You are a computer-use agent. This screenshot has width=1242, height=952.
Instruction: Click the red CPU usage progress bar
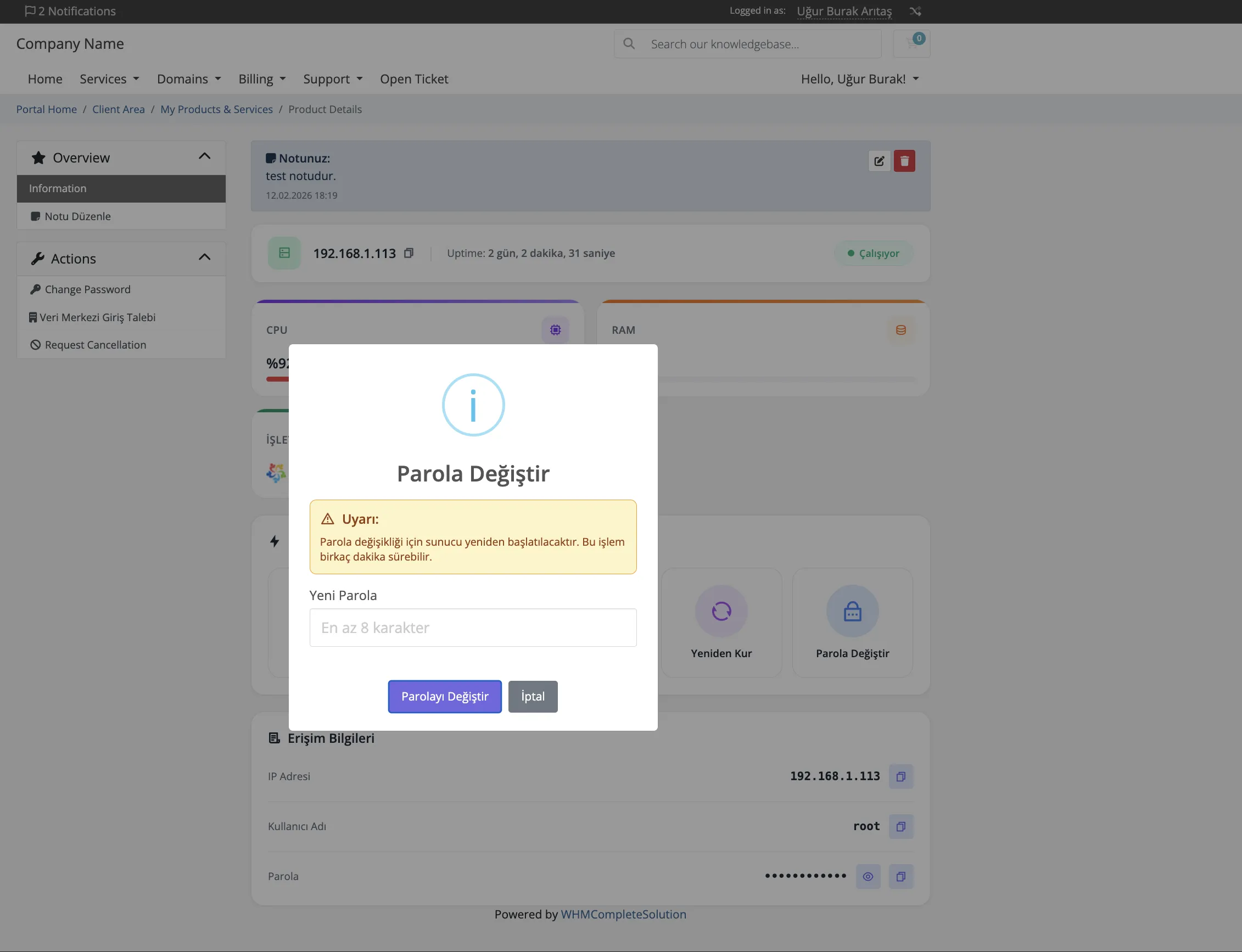(x=278, y=379)
